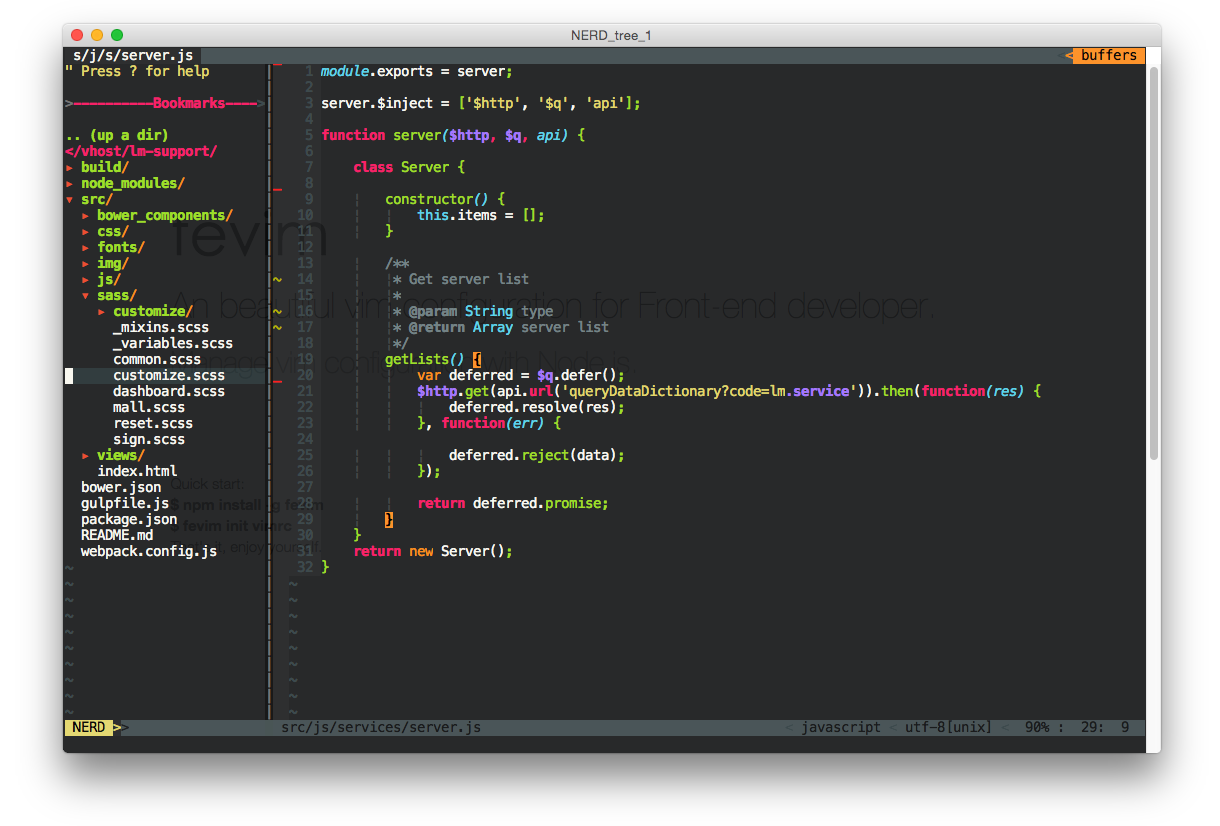Click the green macOS zoom button
1220x826 pixels.
[x=117, y=35]
